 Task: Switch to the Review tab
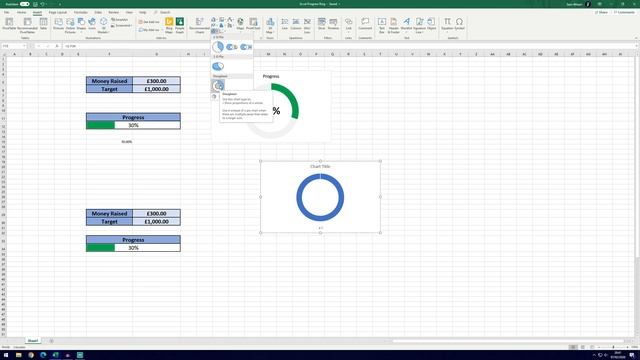point(113,13)
